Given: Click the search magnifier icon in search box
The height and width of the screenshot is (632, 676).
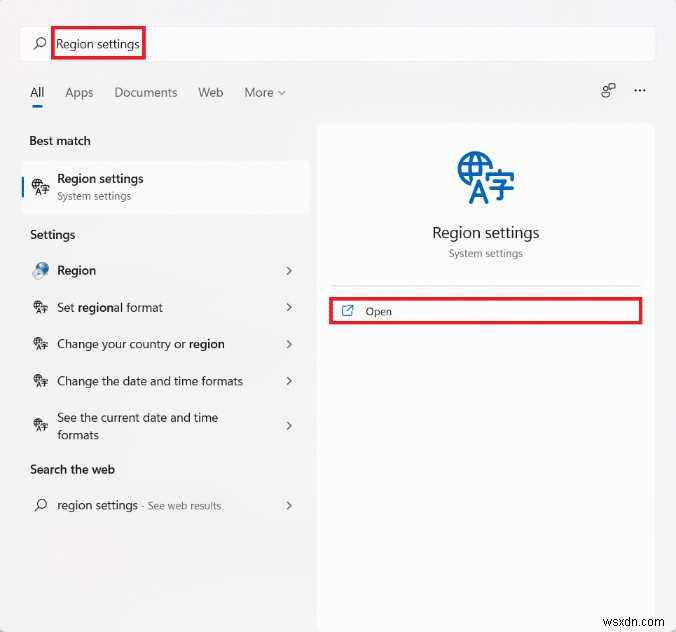Looking at the screenshot, I should coord(40,43).
